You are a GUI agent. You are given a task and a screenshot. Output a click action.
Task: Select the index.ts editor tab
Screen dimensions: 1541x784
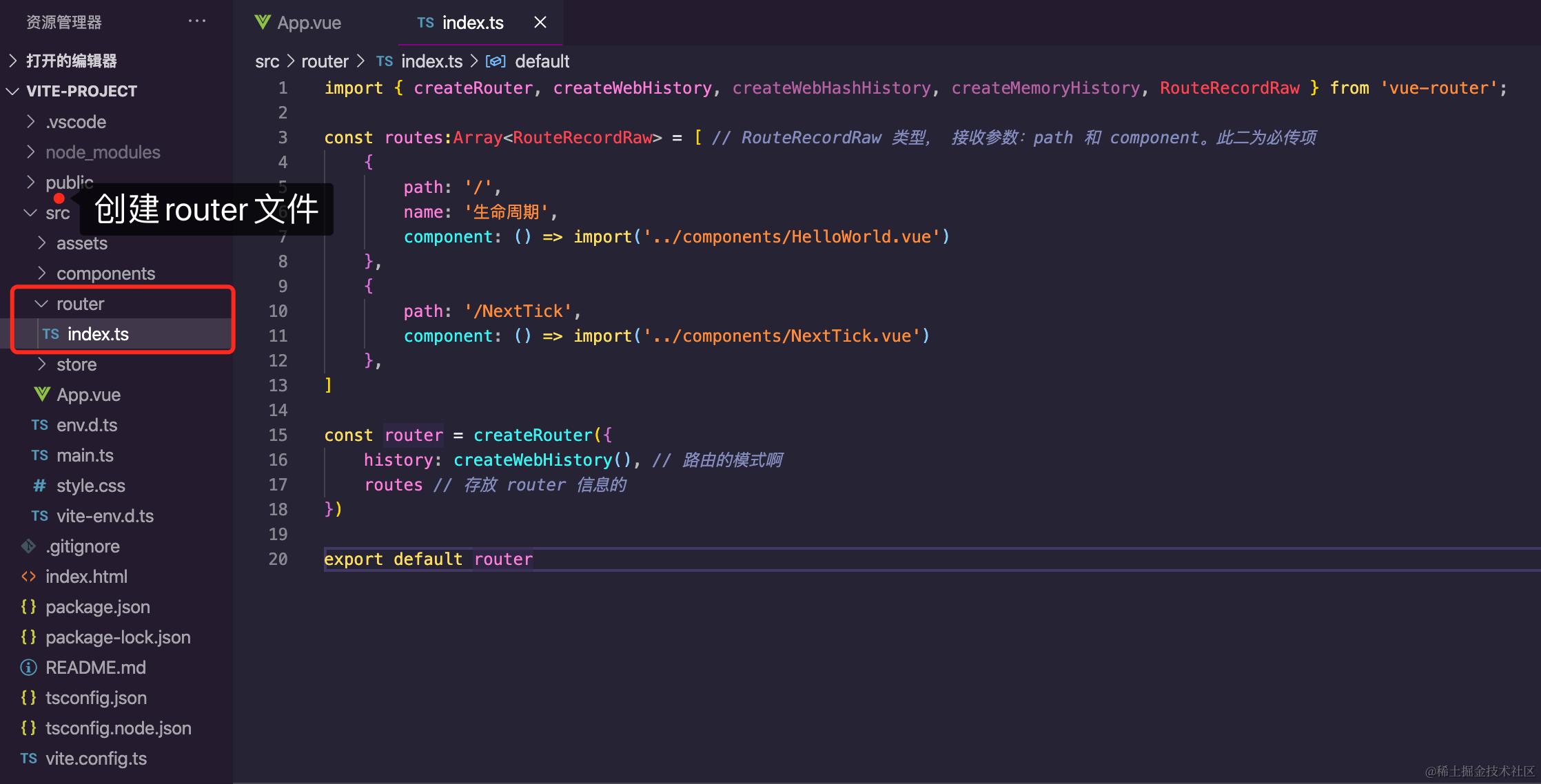coord(473,23)
